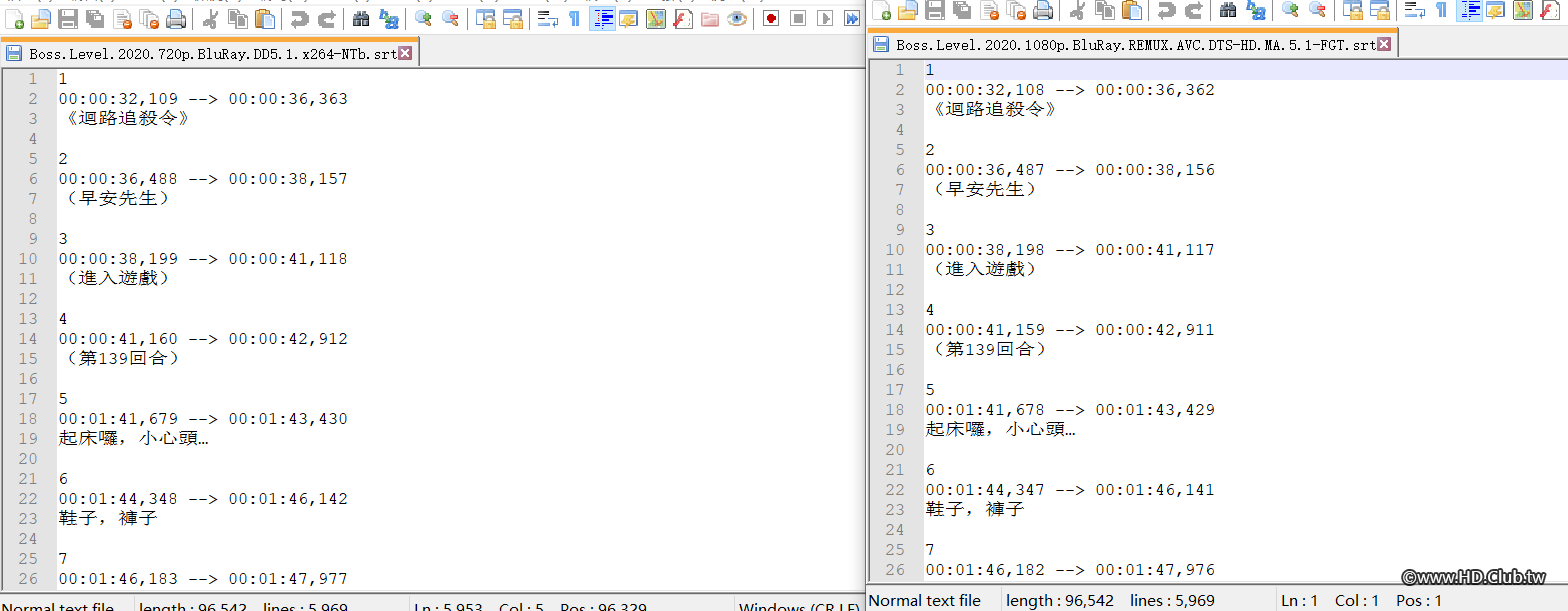The height and width of the screenshot is (611, 1568).
Task: Toggle horizontal scroll sync in left window
Action: click(512, 19)
